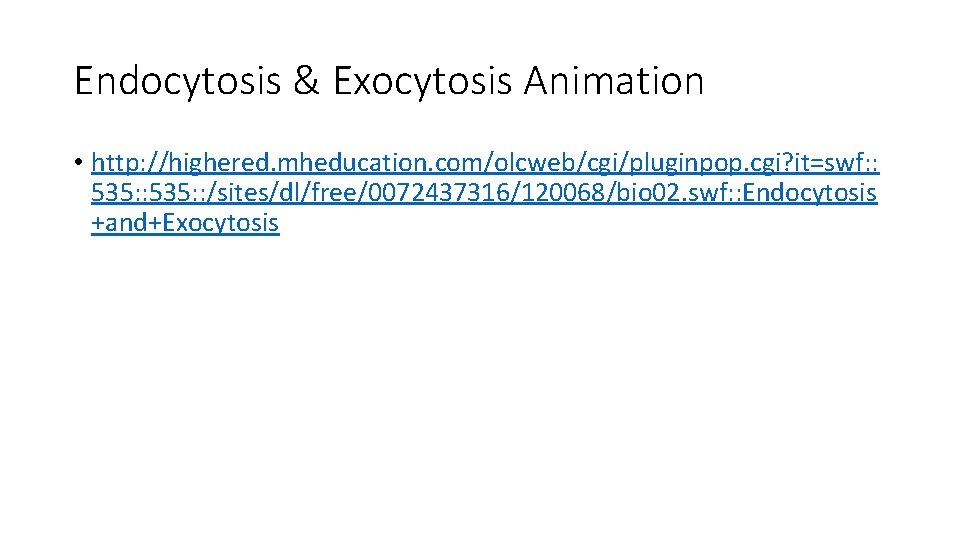Click the '+and+Exocytosis' link text
960x540 pixels.
pyautogui.click(x=185, y=223)
